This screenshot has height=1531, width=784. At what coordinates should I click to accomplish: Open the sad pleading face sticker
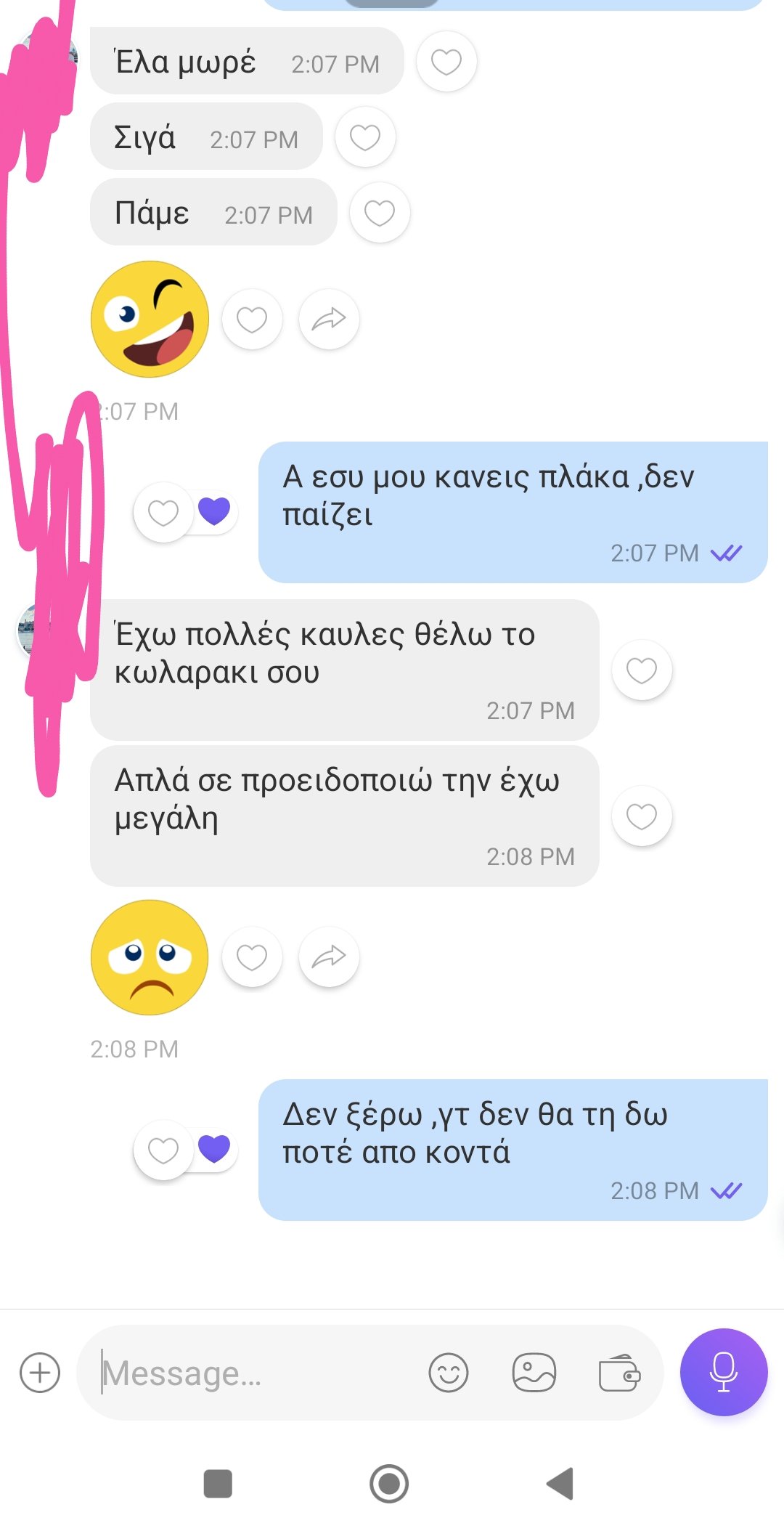(x=150, y=957)
